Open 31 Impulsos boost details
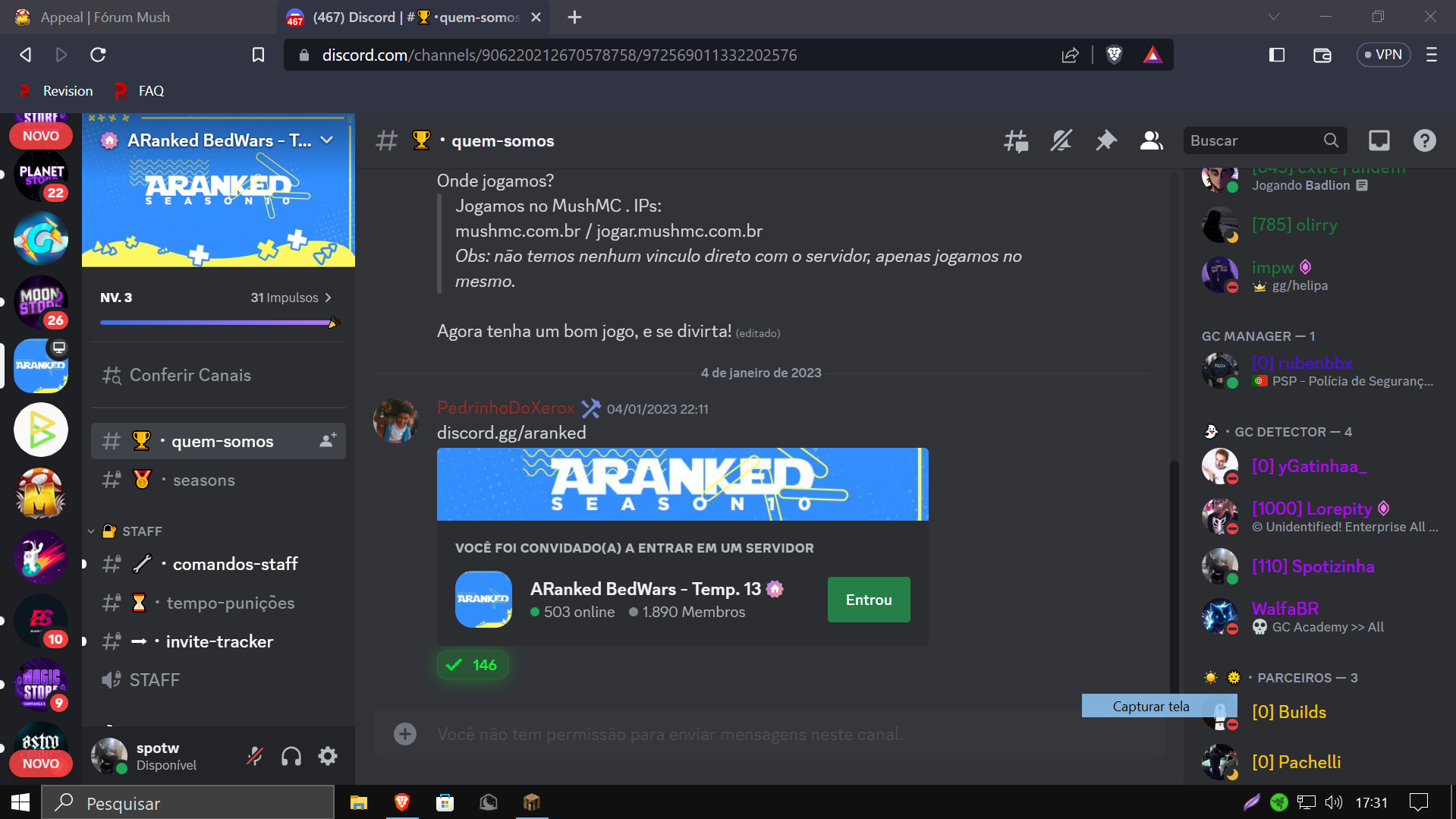This screenshot has width=1456, height=819. [x=291, y=298]
